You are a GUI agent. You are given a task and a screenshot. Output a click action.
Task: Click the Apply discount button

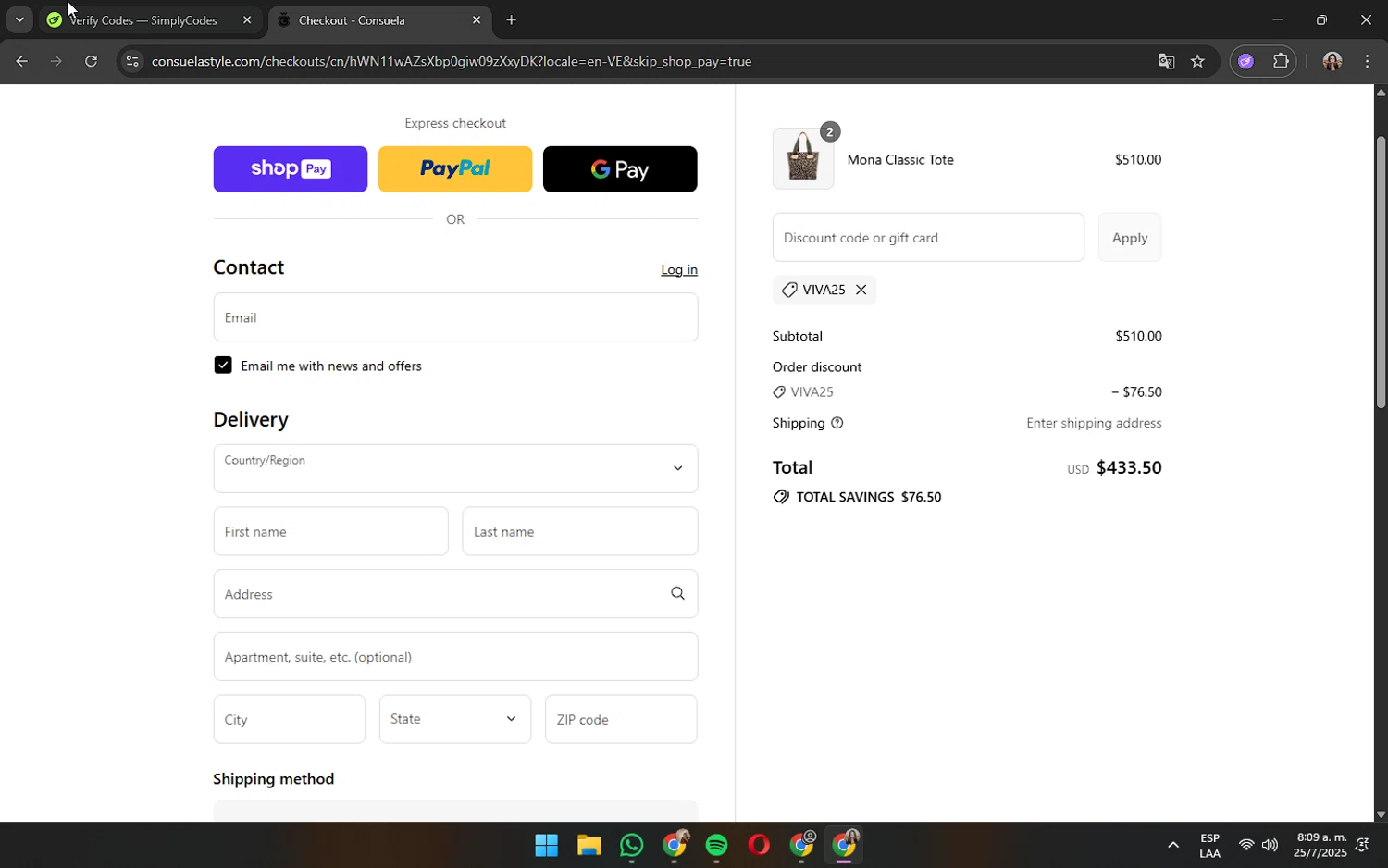point(1130,237)
